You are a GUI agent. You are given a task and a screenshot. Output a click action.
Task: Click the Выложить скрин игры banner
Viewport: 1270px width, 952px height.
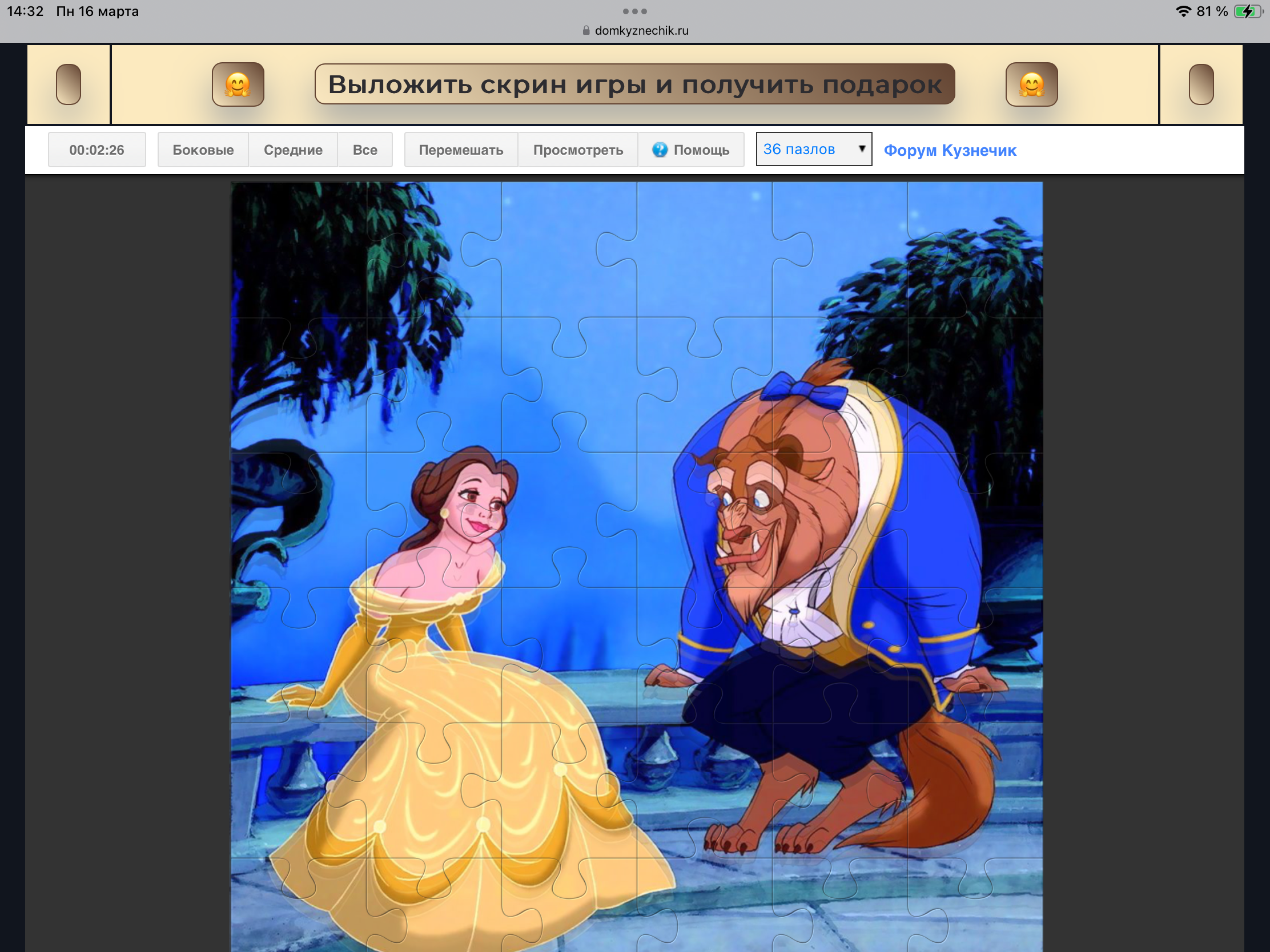point(634,84)
